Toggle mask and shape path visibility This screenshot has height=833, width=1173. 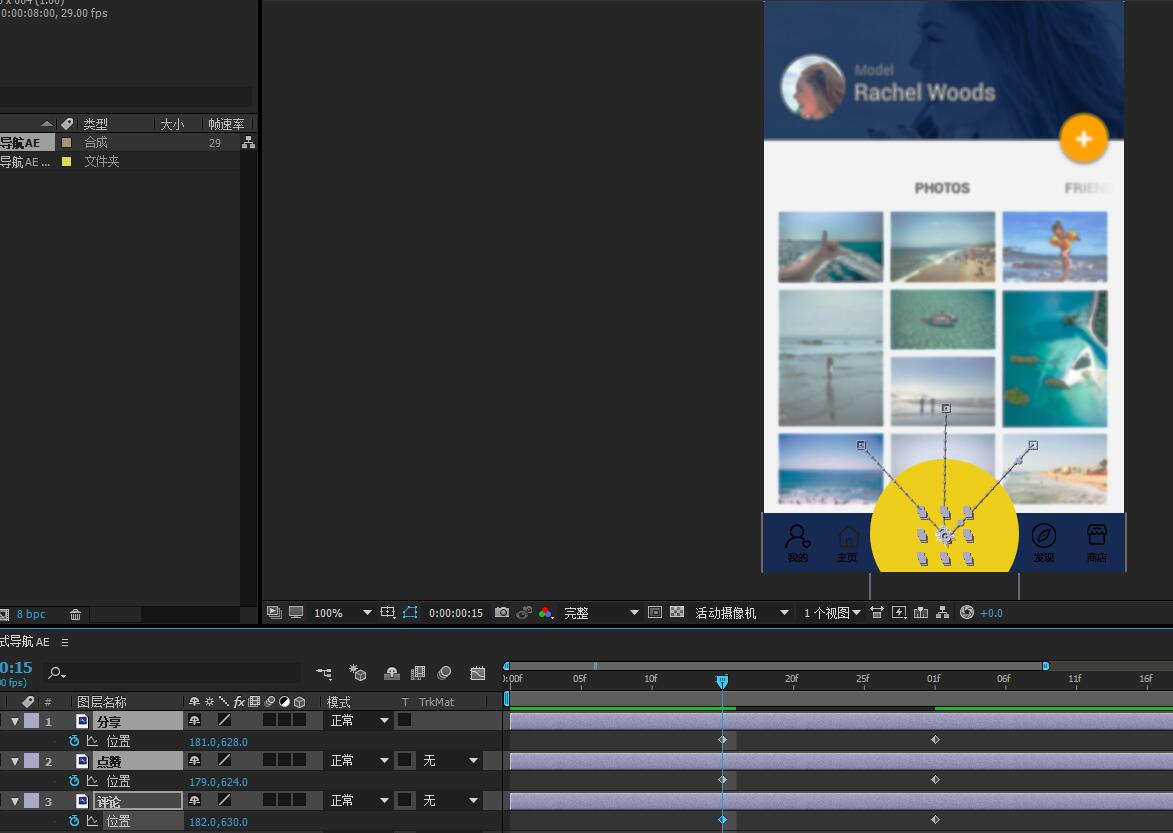pyautogui.click(x=410, y=613)
